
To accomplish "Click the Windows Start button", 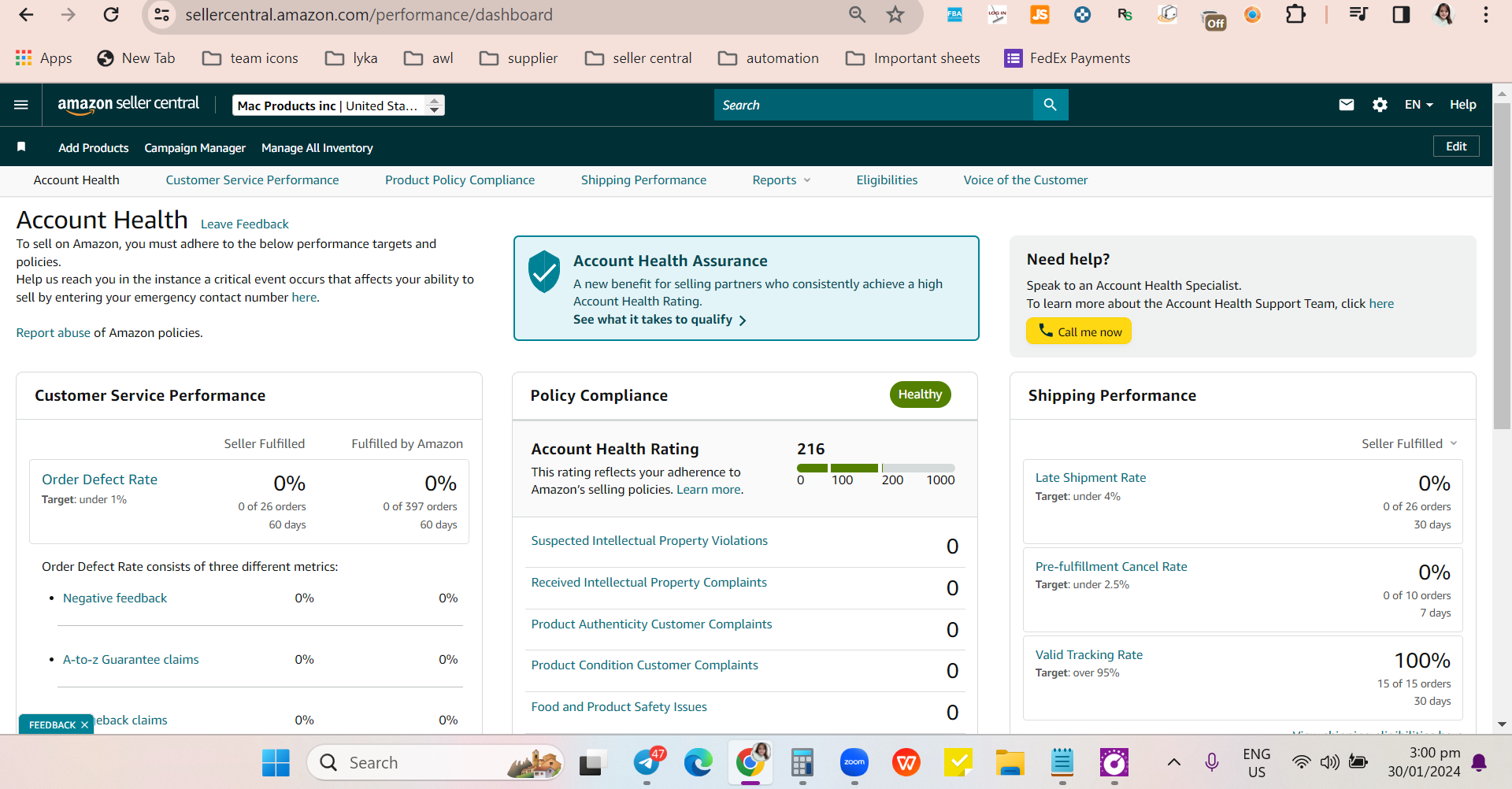I will tap(276, 762).
